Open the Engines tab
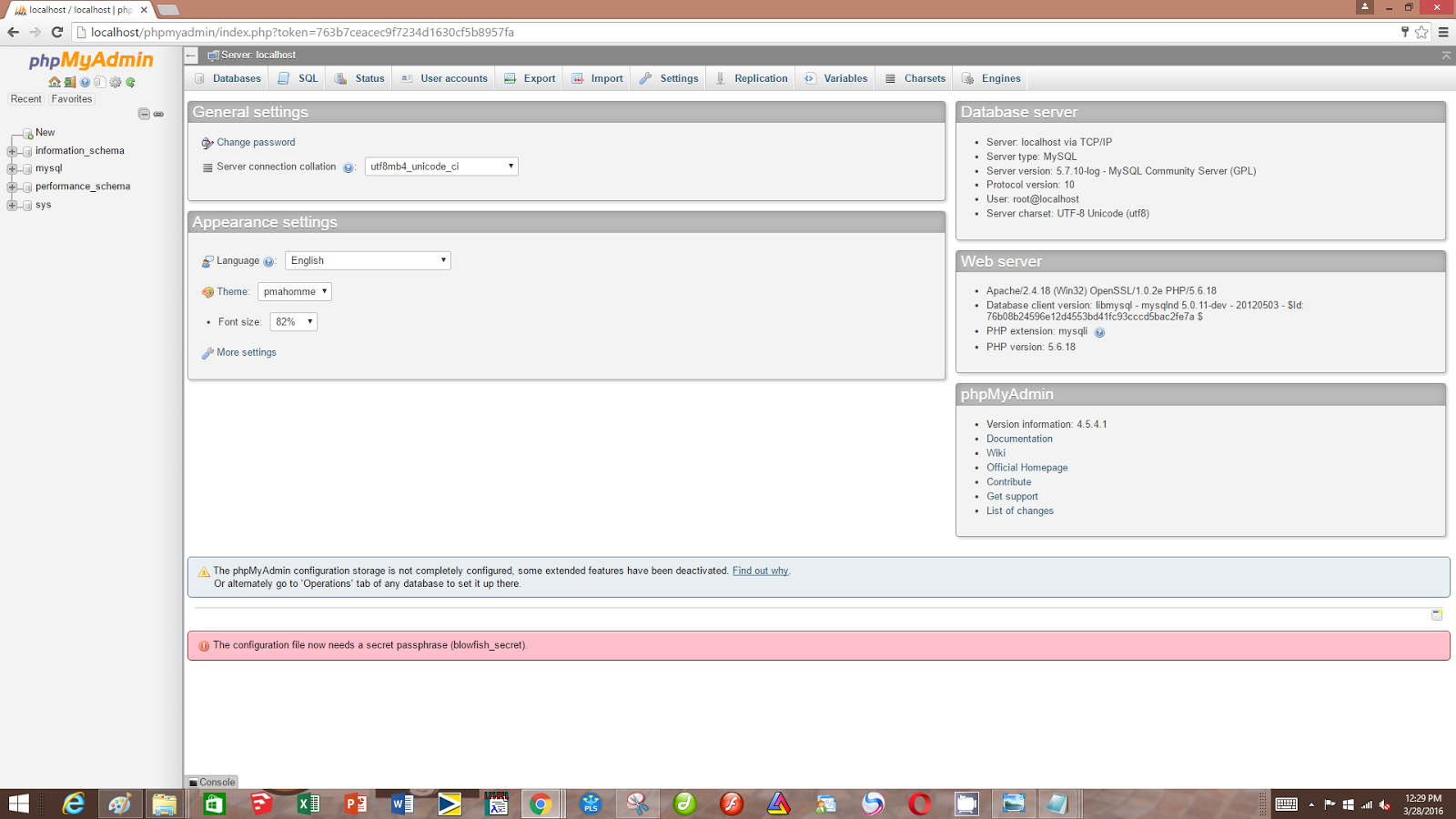This screenshot has height=819, width=1456. click(992, 78)
